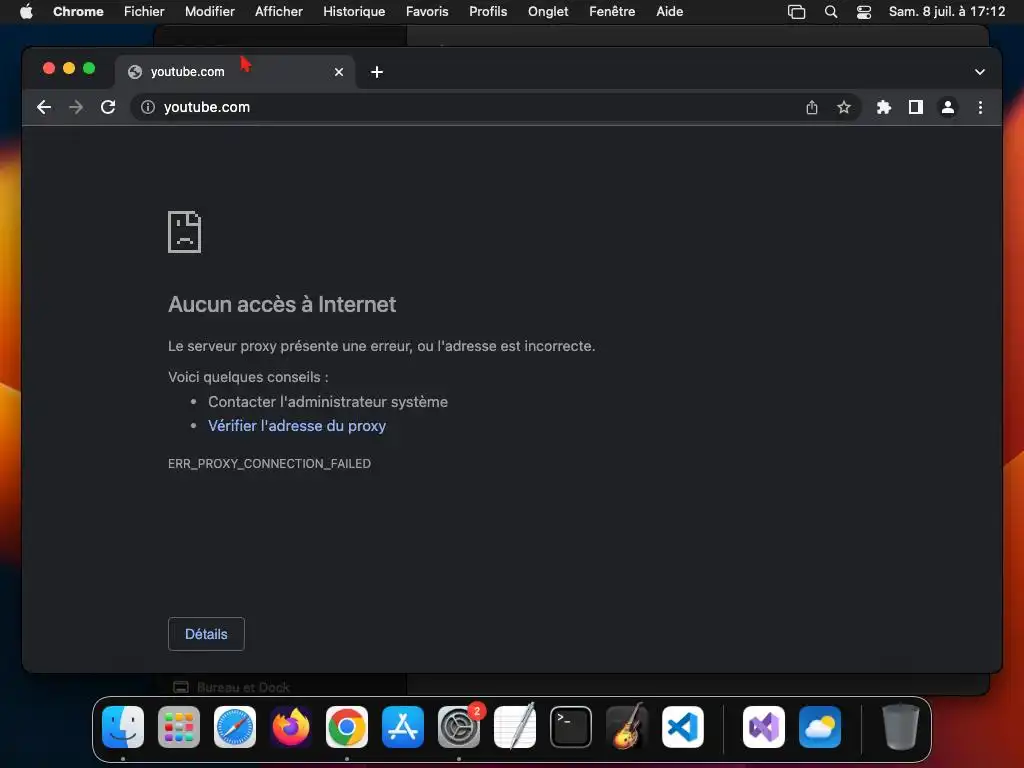
Task: Click the forward navigation arrow
Action: tap(76, 107)
